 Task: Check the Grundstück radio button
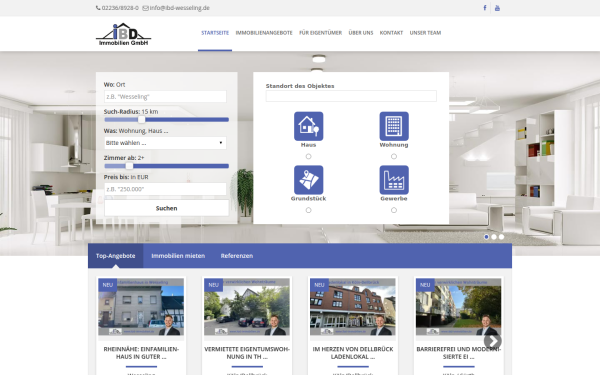click(308, 210)
